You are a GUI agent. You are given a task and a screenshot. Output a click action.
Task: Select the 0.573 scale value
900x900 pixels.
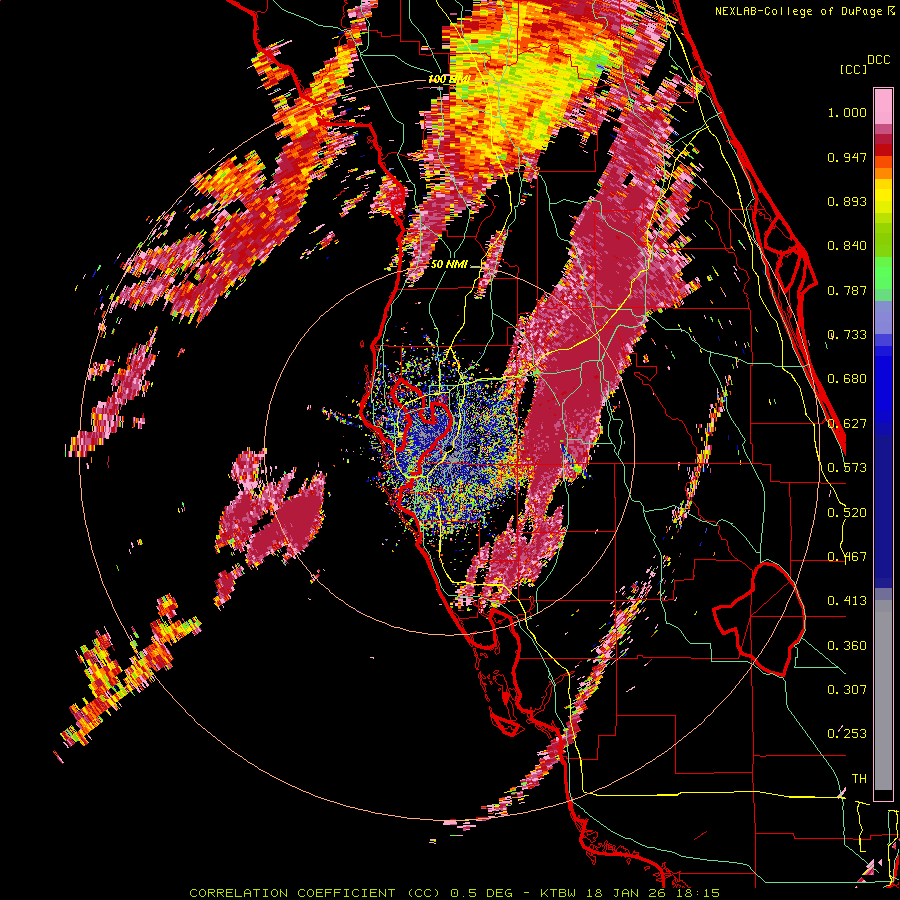[847, 468]
